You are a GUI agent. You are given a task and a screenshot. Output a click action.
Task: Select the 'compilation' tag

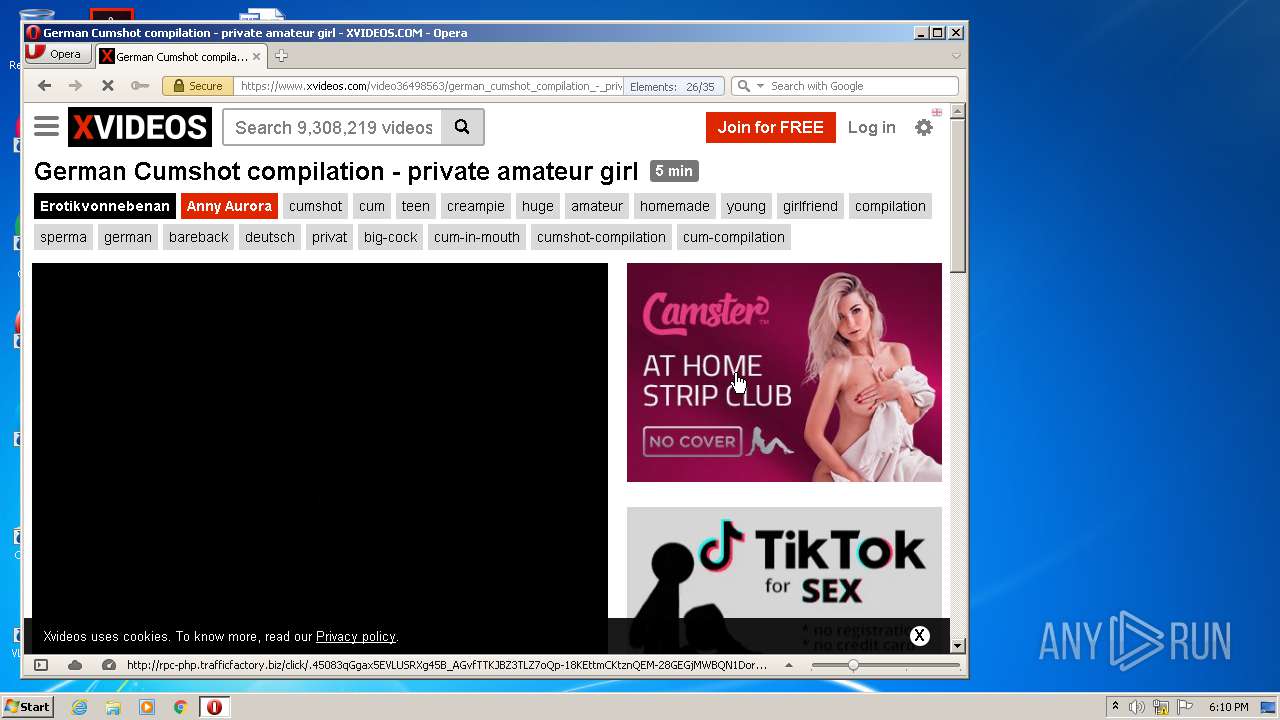(890, 206)
